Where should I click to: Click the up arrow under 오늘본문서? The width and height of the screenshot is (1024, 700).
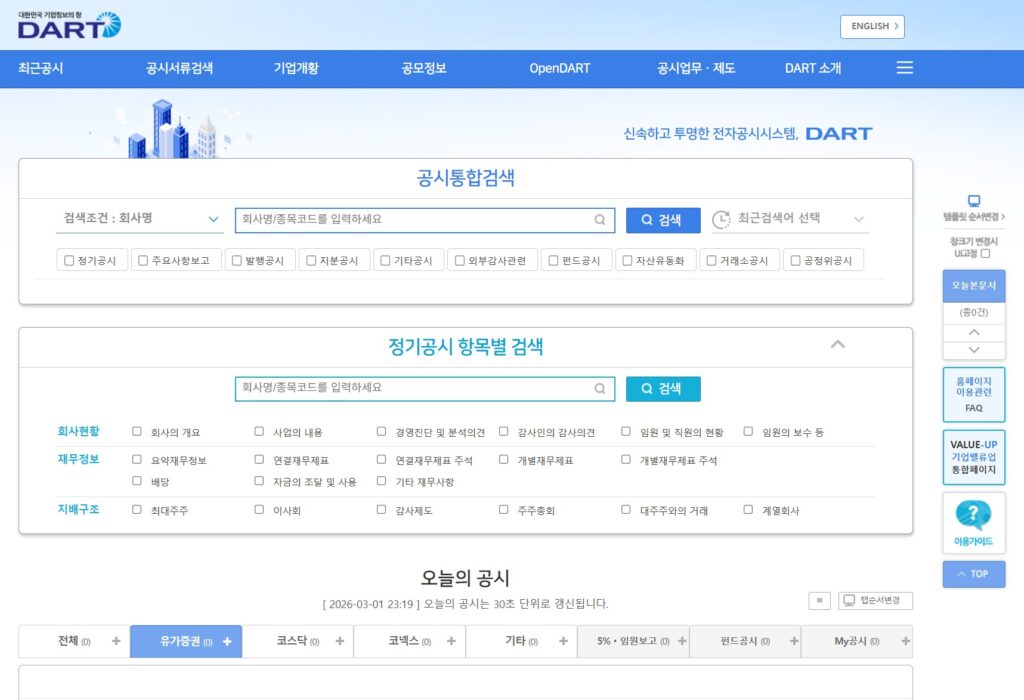click(974, 332)
